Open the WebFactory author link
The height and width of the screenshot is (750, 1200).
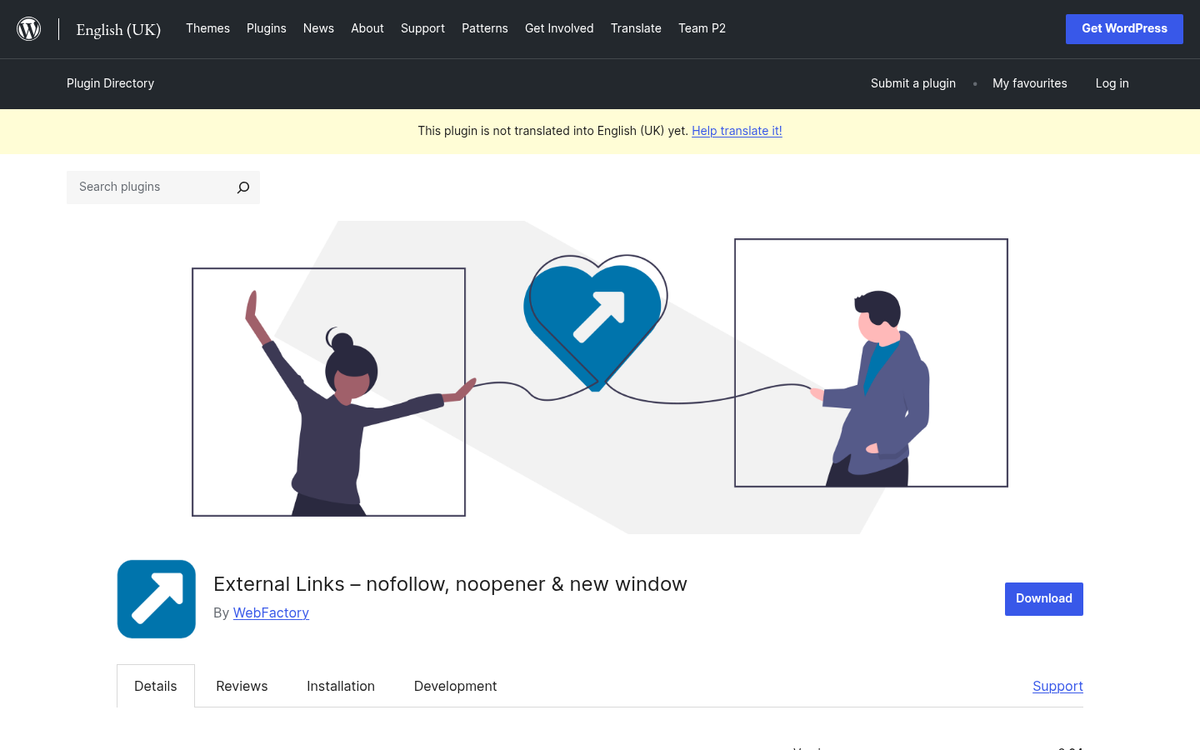[271, 613]
